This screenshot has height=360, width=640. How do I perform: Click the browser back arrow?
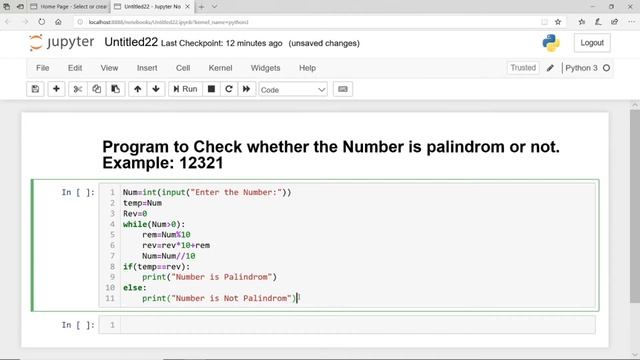click(8, 22)
